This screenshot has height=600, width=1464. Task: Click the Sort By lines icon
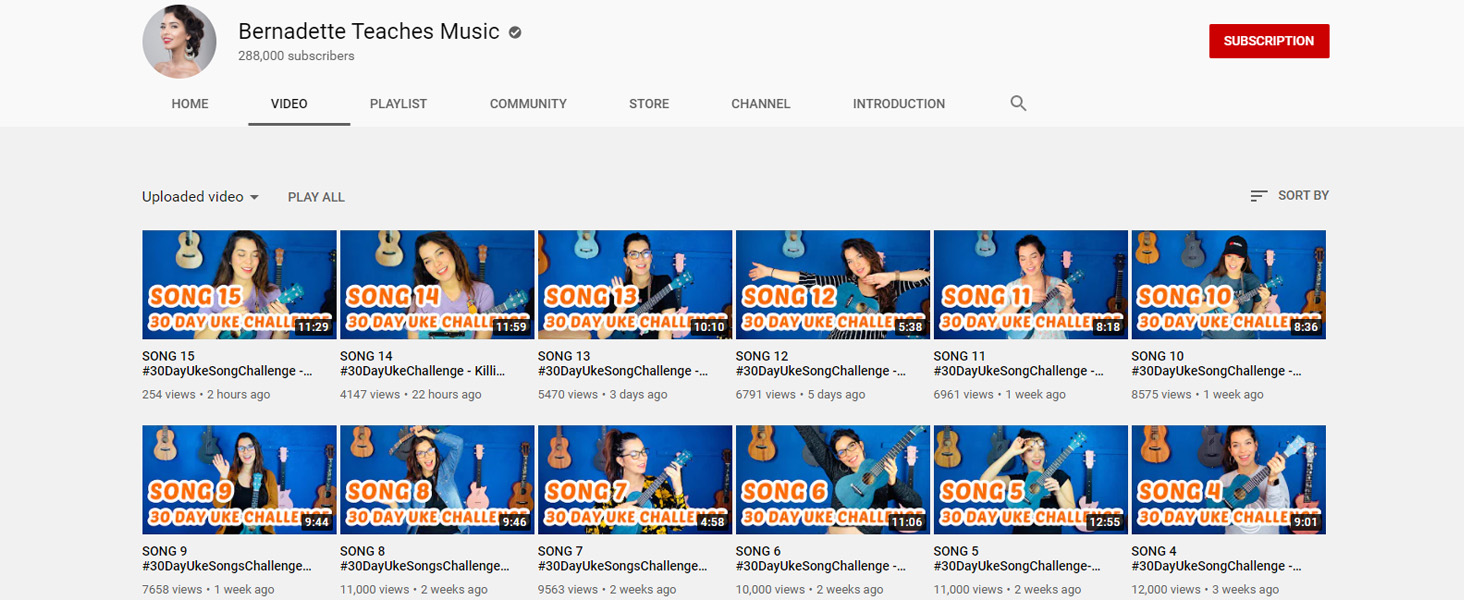[1259, 196]
